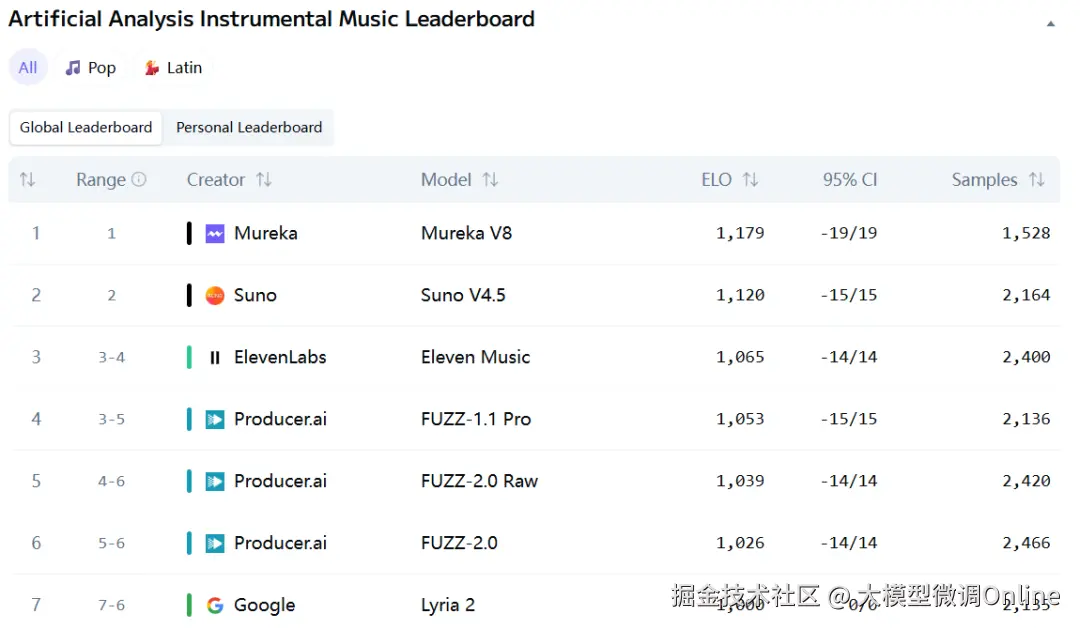Screen dimensions: 1080x629
Task: Sort table by Model column
Action: tap(490, 180)
